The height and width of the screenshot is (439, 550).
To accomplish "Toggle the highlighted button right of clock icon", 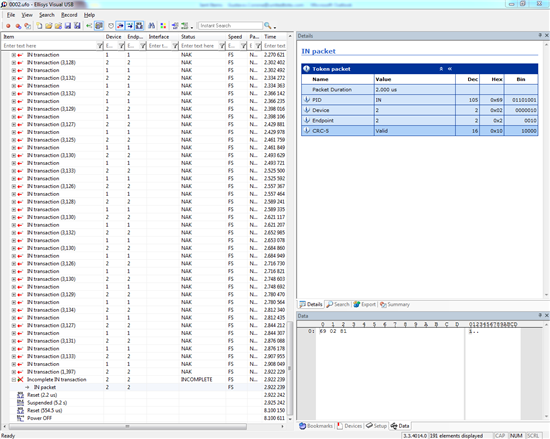I will click(x=120, y=26).
